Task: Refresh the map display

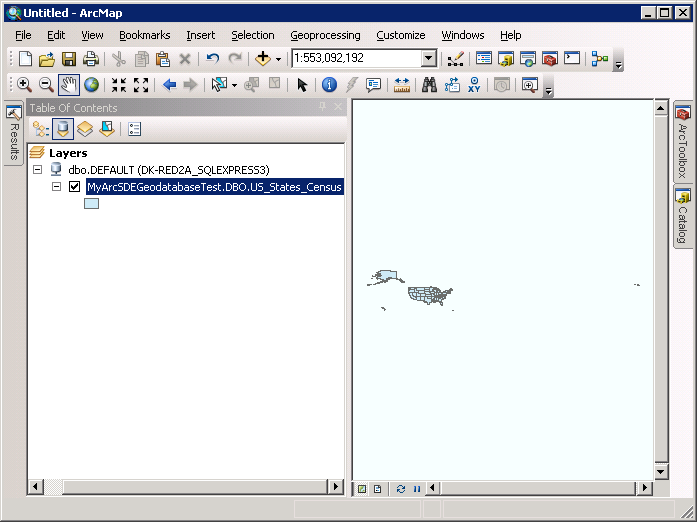Action: (401, 489)
